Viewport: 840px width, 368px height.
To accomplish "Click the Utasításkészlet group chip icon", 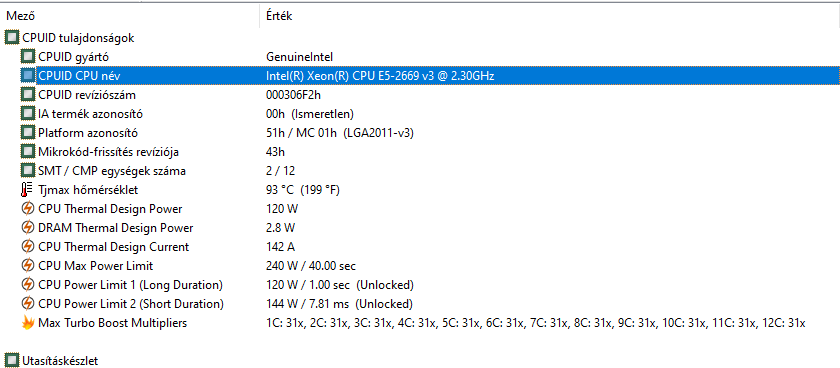I will pos(12,361).
